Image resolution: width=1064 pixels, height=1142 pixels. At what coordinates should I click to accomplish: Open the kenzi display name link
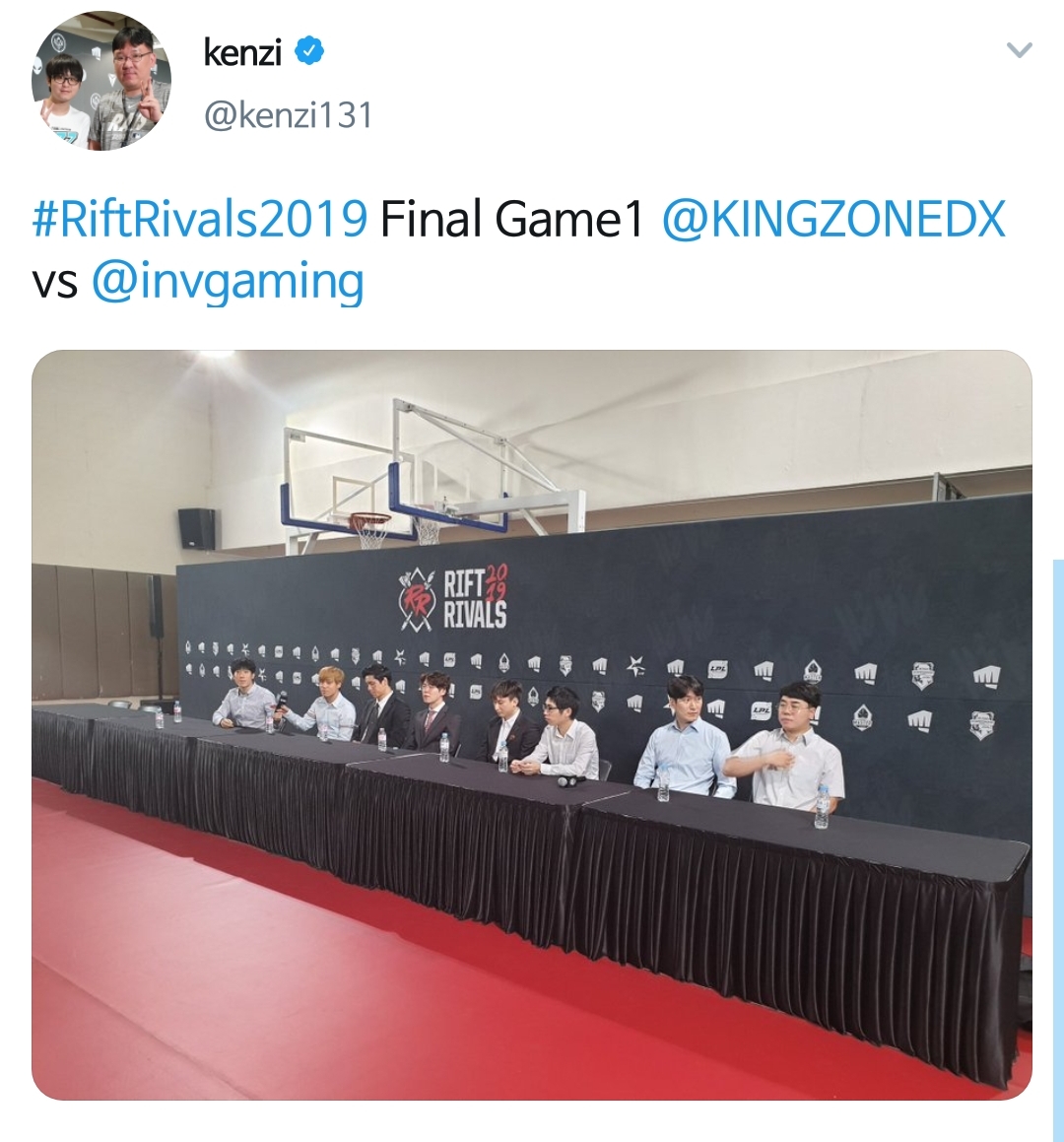pos(241,51)
